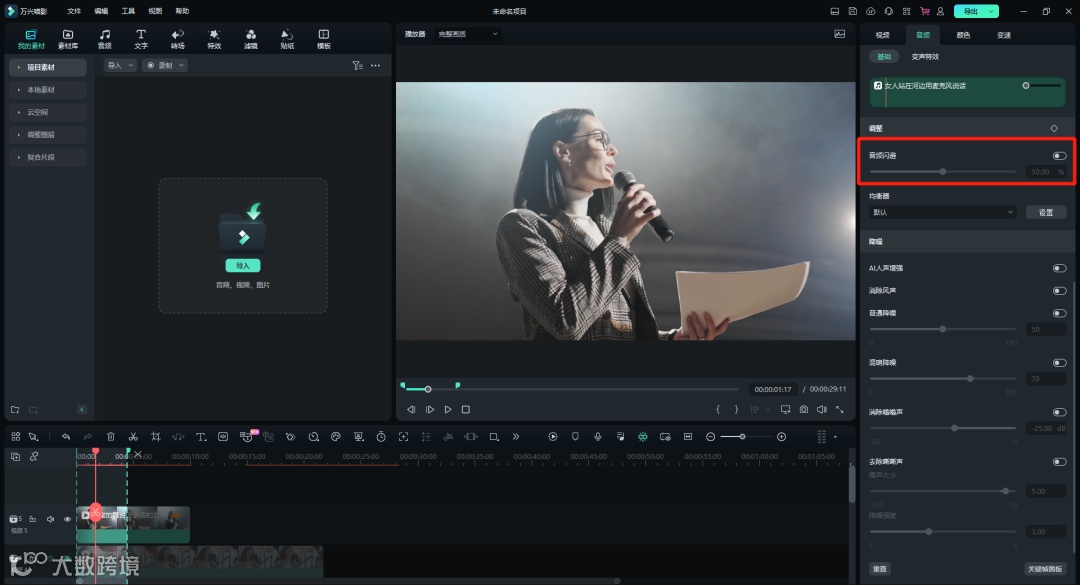Image resolution: width=1080 pixels, height=585 pixels.
Task: Open the player quality dropdown
Action: (x=468, y=34)
